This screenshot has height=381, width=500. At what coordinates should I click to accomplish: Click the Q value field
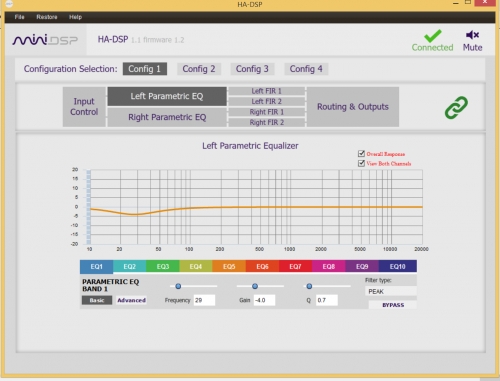point(327,300)
